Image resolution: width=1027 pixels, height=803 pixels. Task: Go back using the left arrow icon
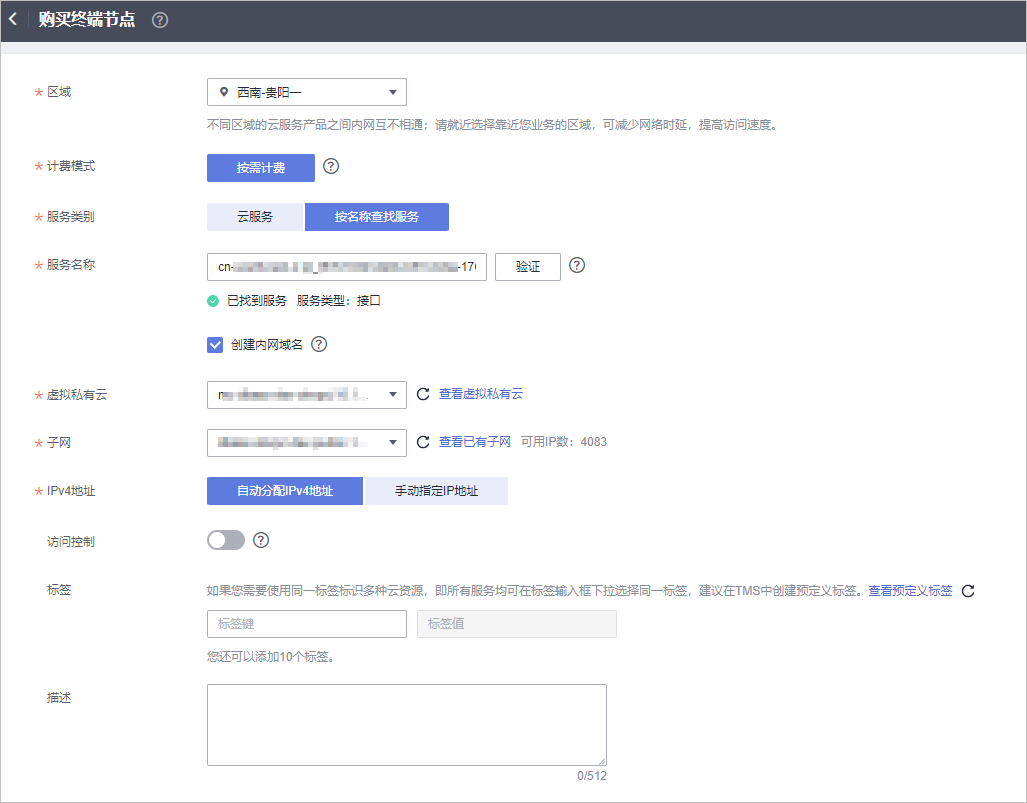pos(13,20)
